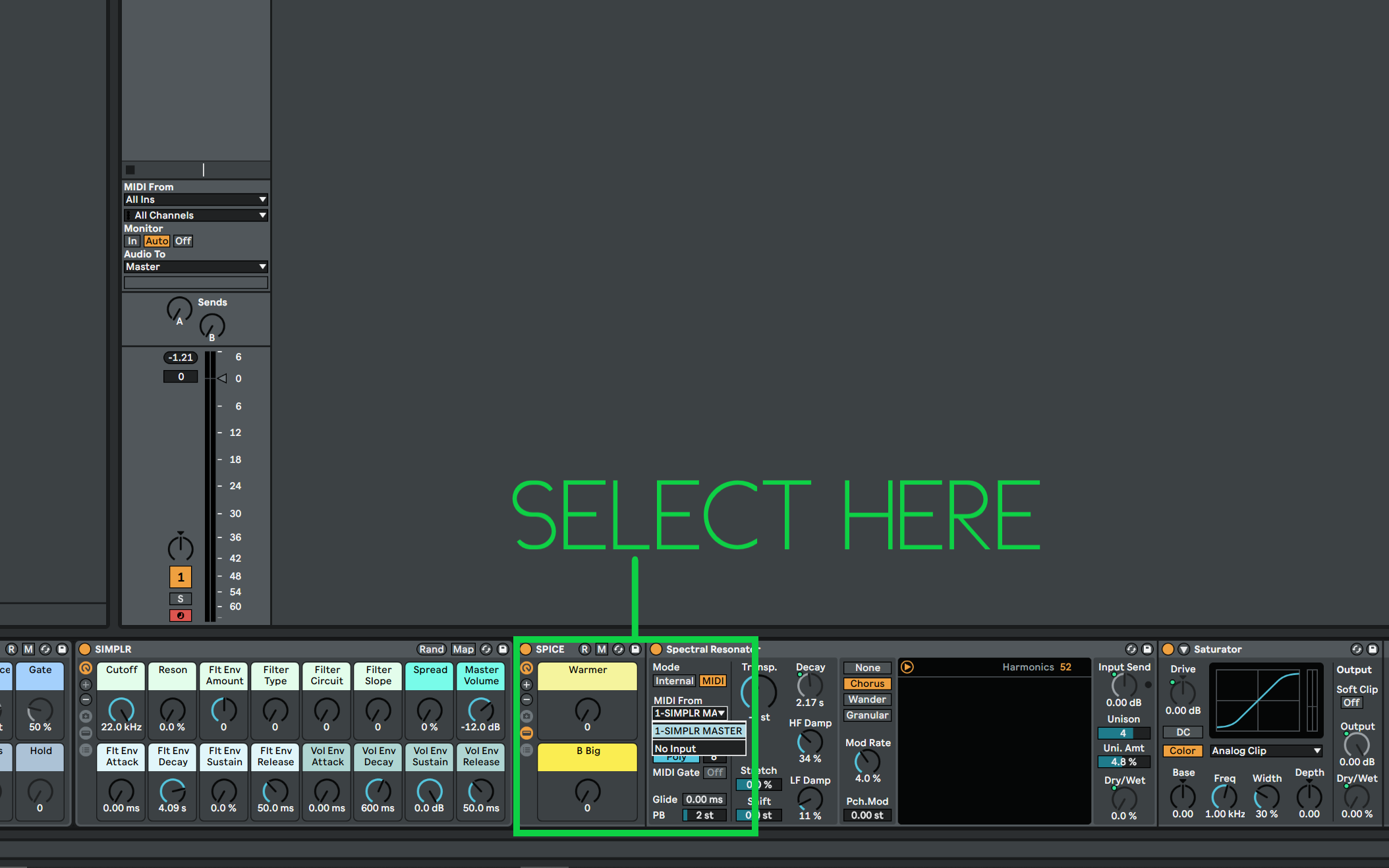Image resolution: width=1389 pixels, height=868 pixels.
Task: Click the Uni. Amt slider in Spectral Resonator
Action: tap(1124, 762)
